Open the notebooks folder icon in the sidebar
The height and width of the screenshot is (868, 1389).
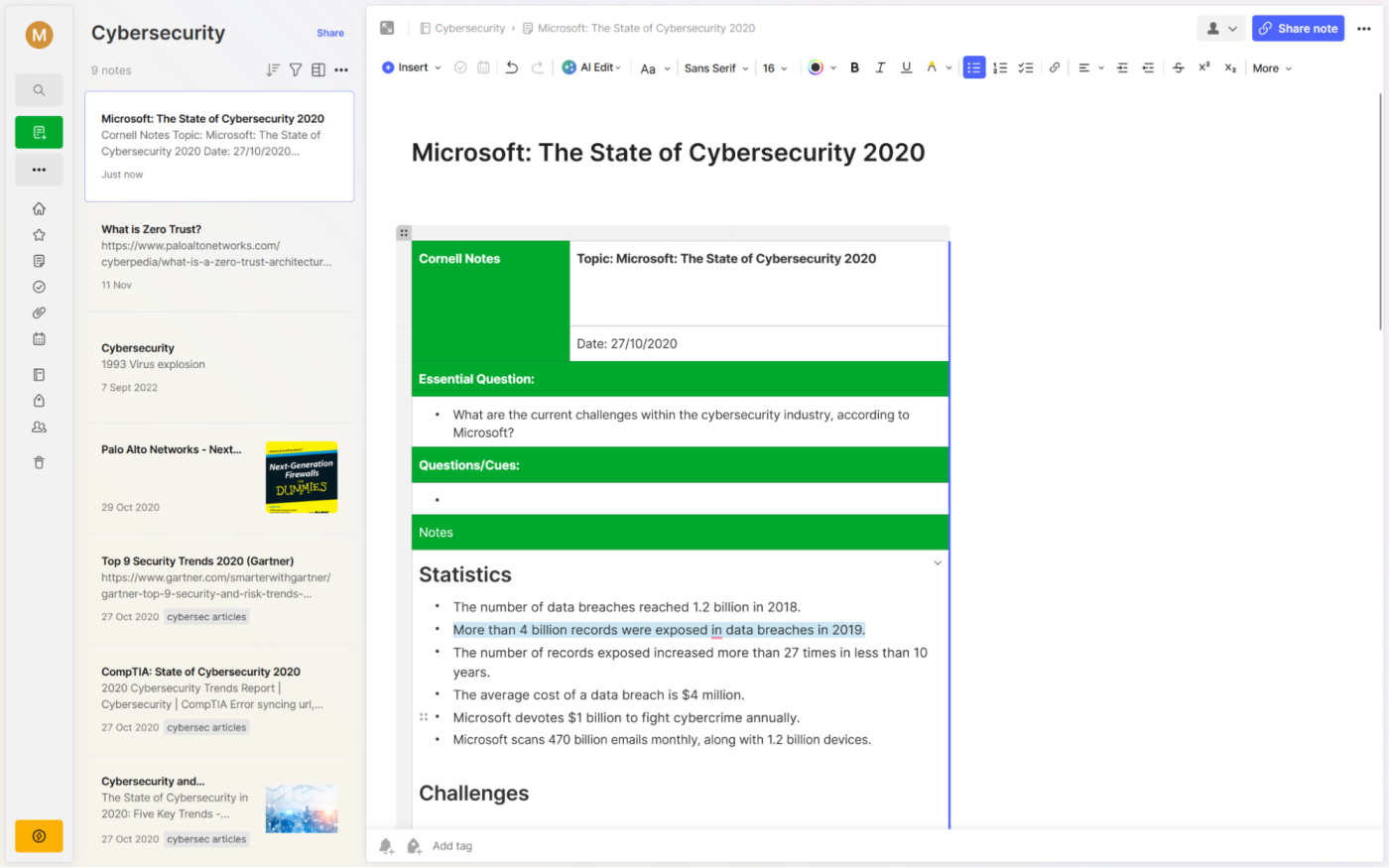pyautogui.click(x=39, y=375)
